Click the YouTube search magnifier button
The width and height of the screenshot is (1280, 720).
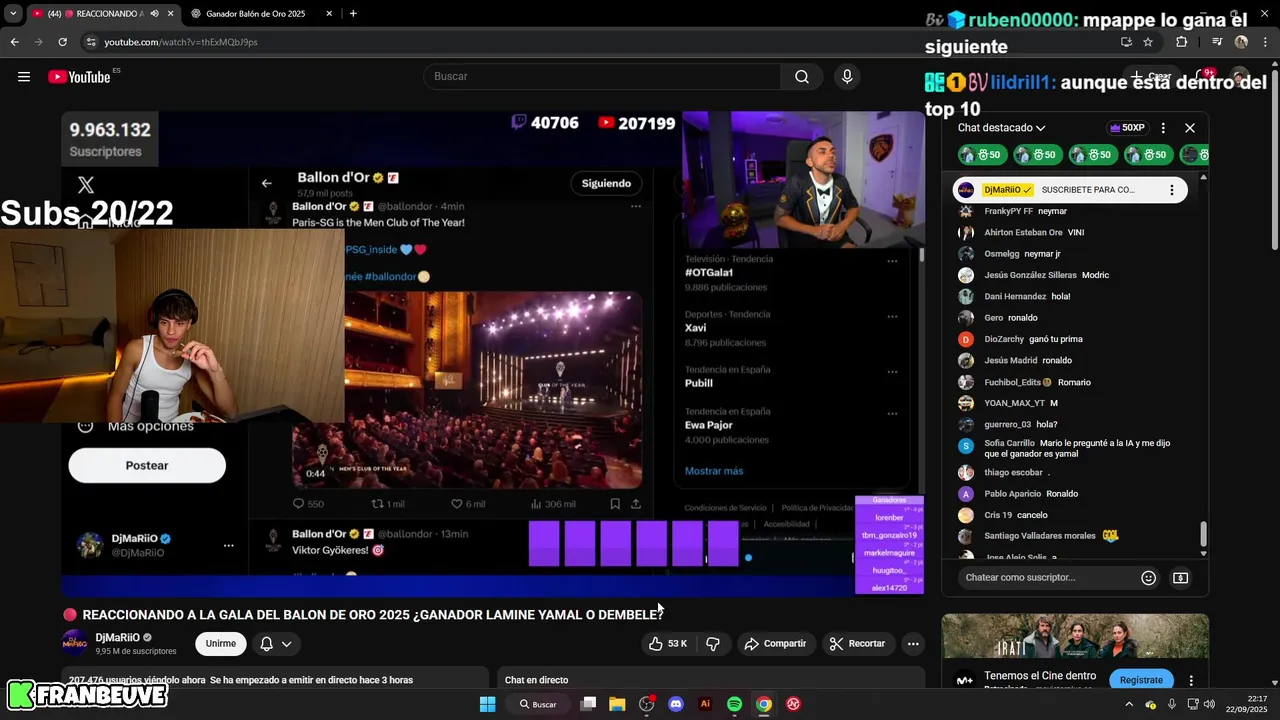pos(802,77)
